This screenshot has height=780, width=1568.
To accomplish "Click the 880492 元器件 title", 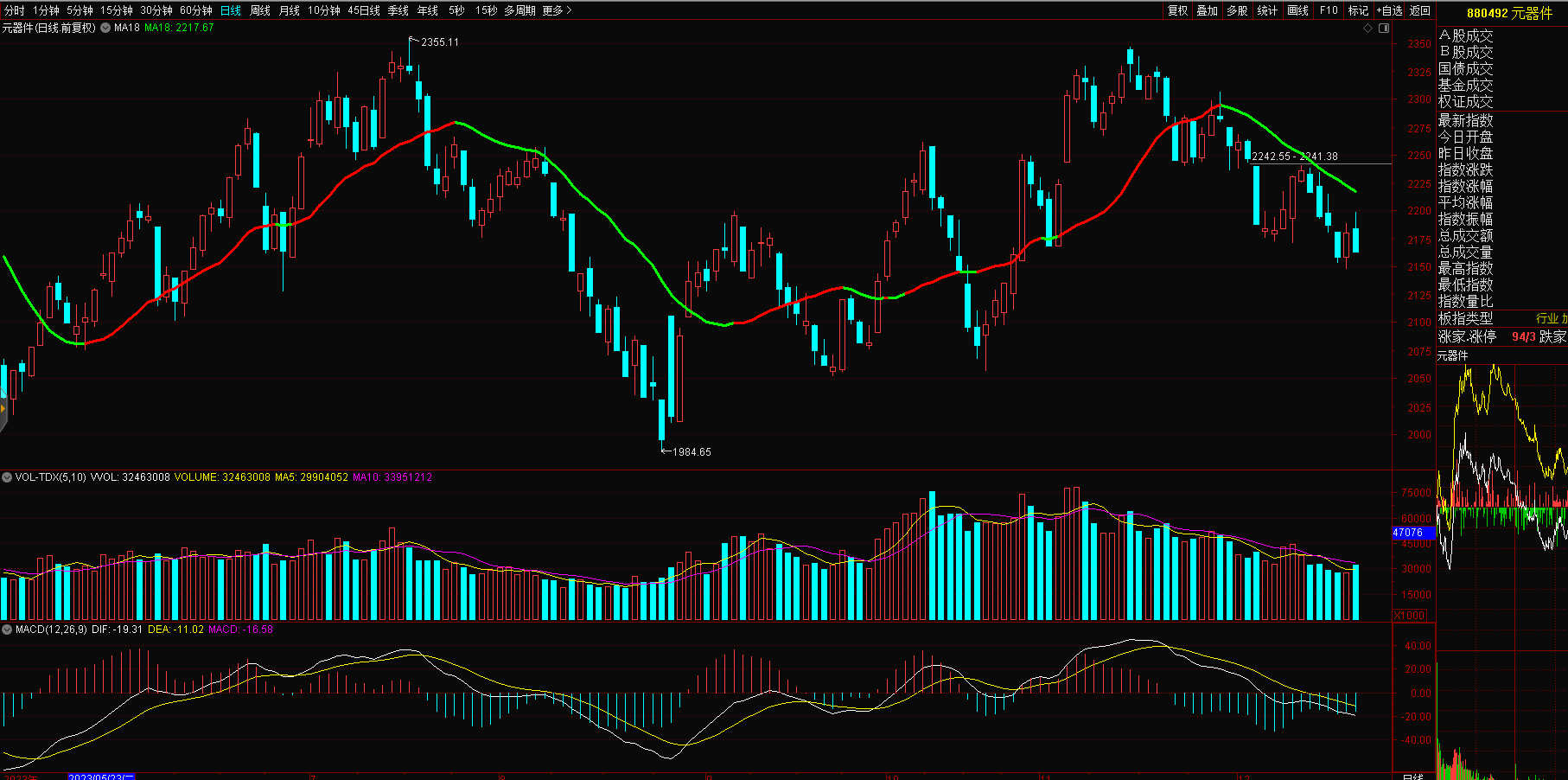I will 1509,13.
